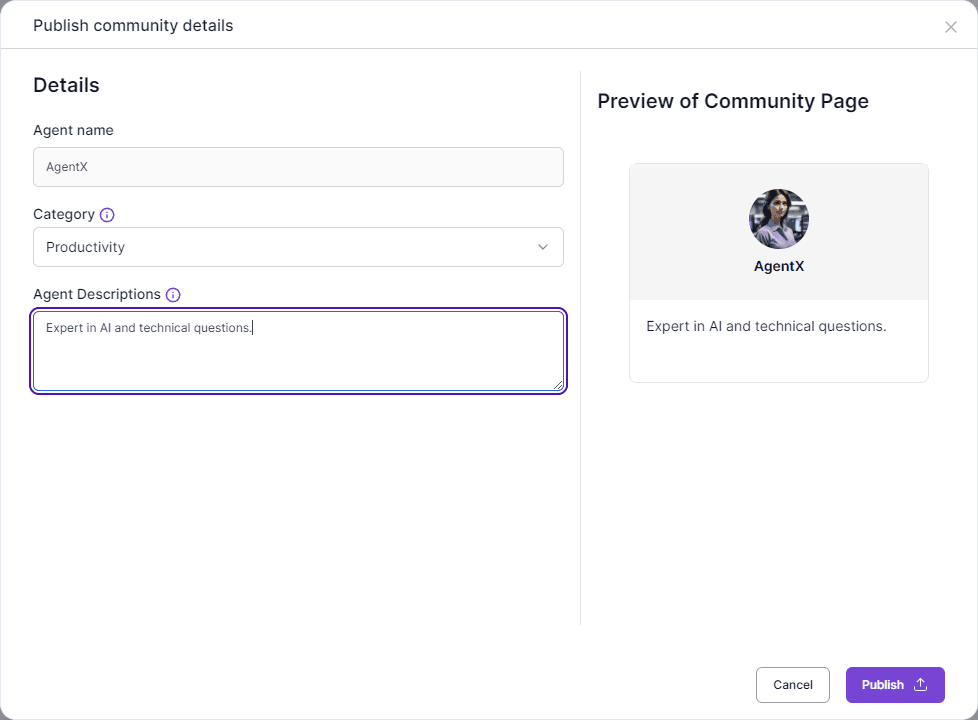The height and width of the screenshot is (720, 978).
Task: Open the Category dropdown showing Productivity
Action: pyautogui.click(x=298, y=247)
